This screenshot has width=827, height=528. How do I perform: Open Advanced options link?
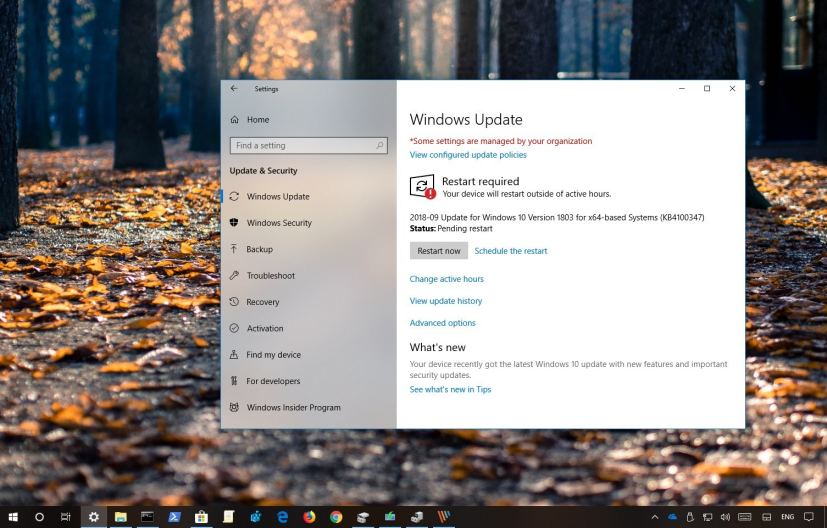(443, 323)
